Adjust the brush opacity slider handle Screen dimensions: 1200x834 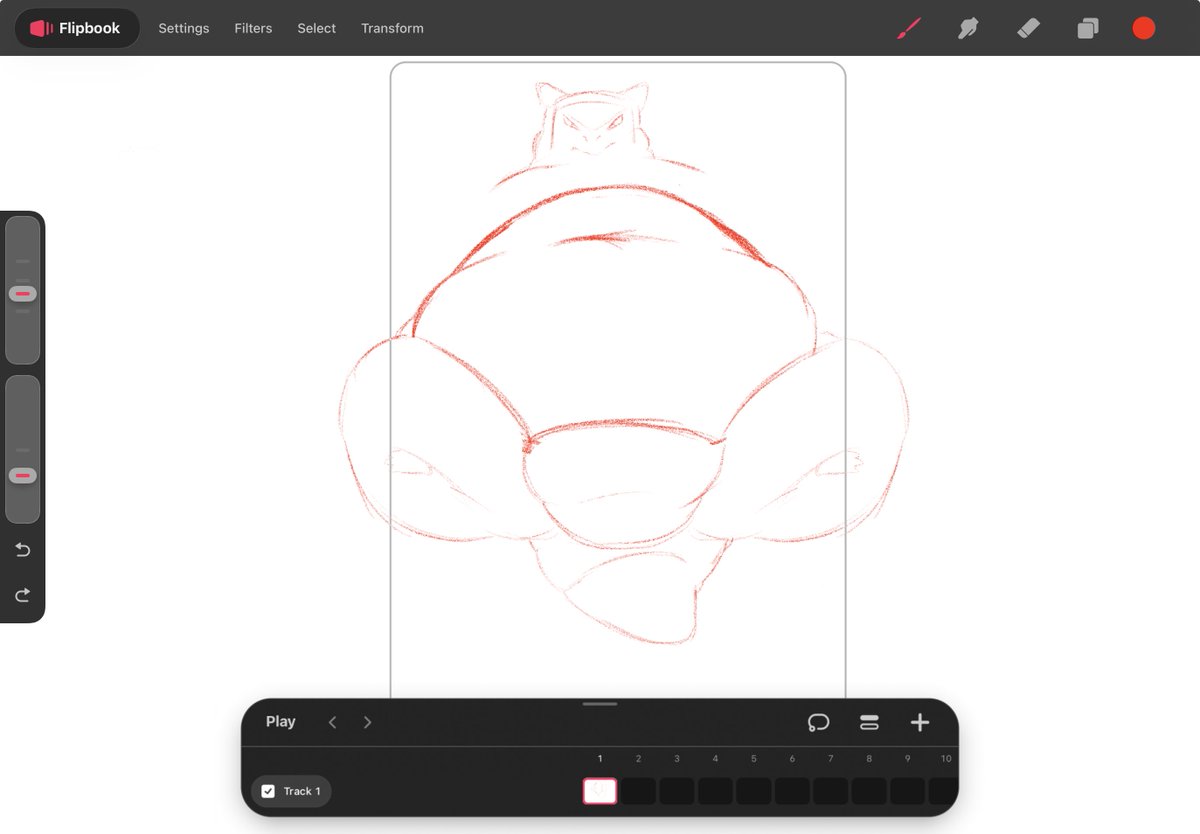tap(23, 476)
